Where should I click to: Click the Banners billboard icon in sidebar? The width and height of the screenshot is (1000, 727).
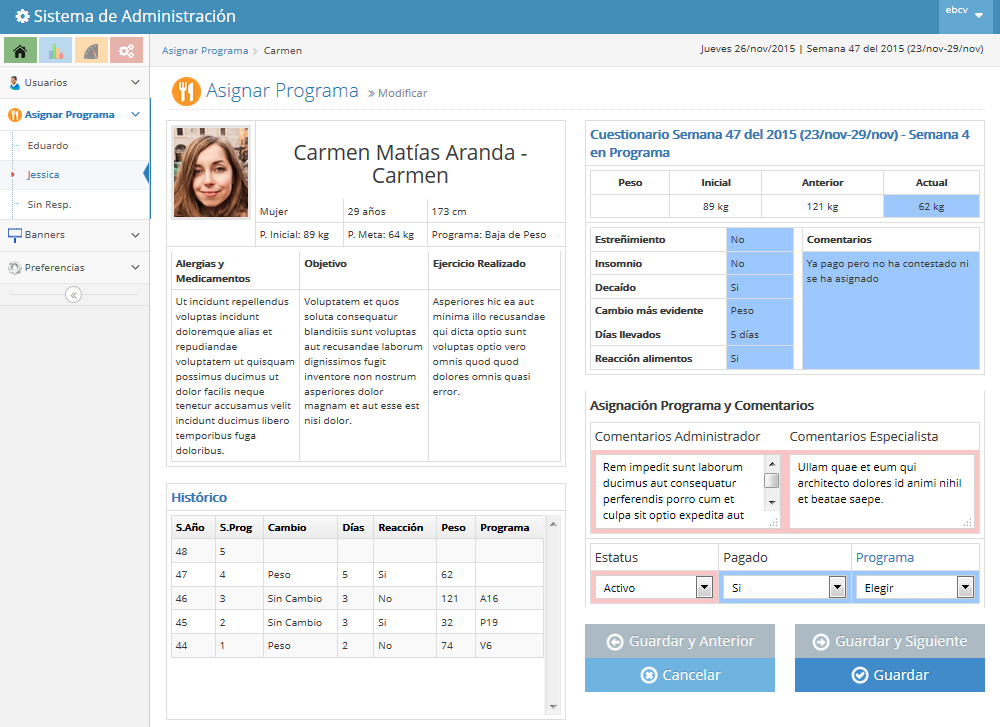pos(15,235)
